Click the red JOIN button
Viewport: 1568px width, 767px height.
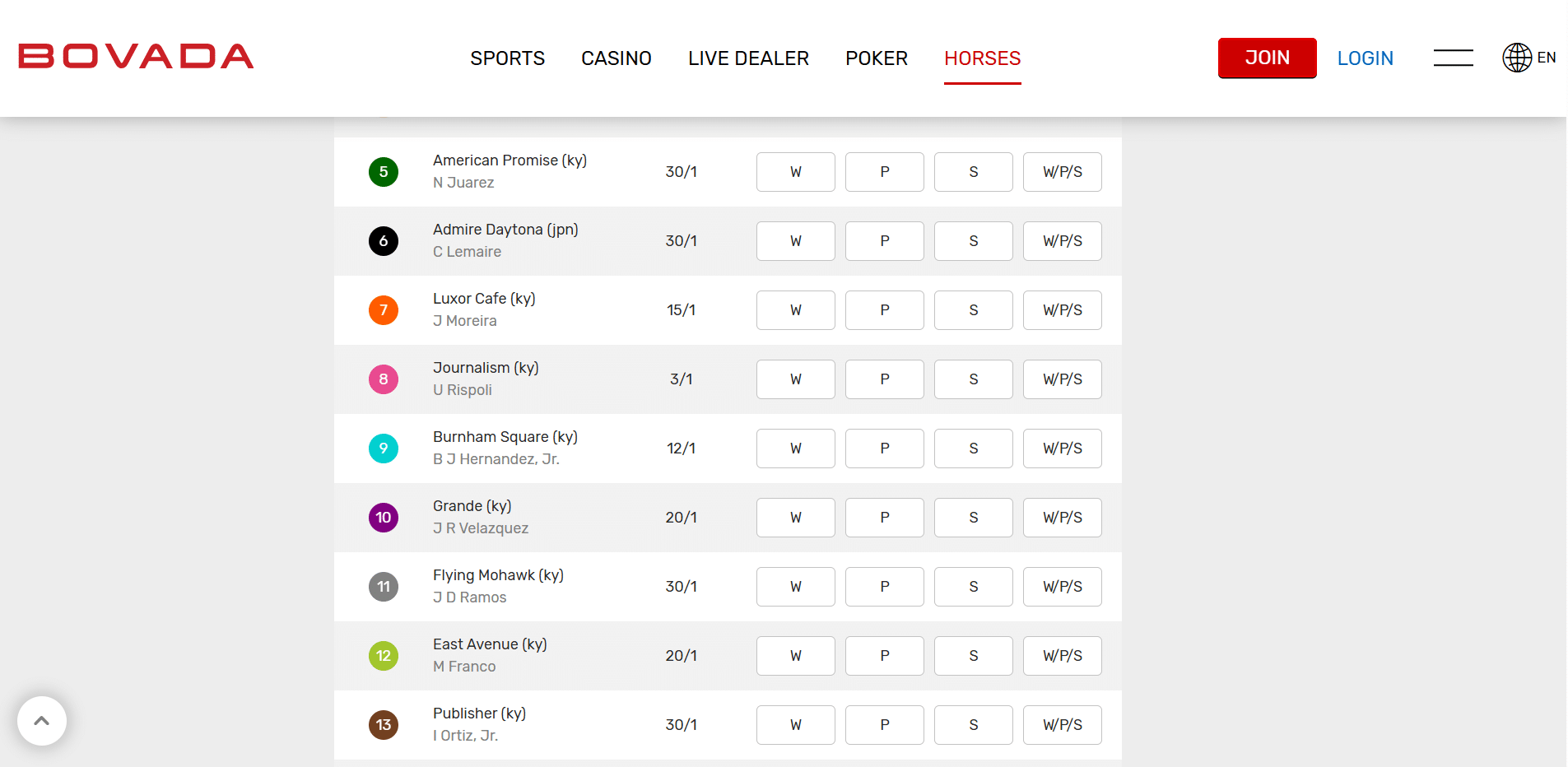click(x=1268, y=58)
